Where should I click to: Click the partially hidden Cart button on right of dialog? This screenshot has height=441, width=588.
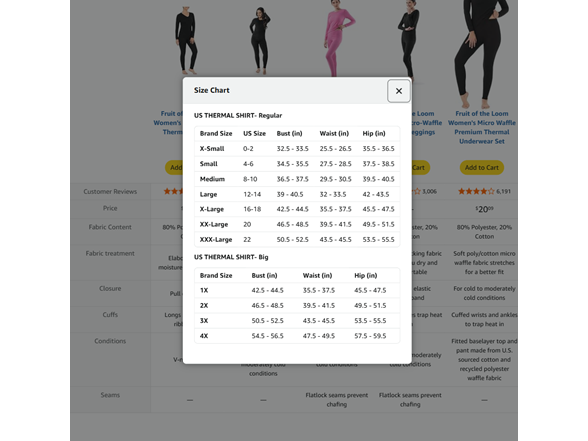421,168
